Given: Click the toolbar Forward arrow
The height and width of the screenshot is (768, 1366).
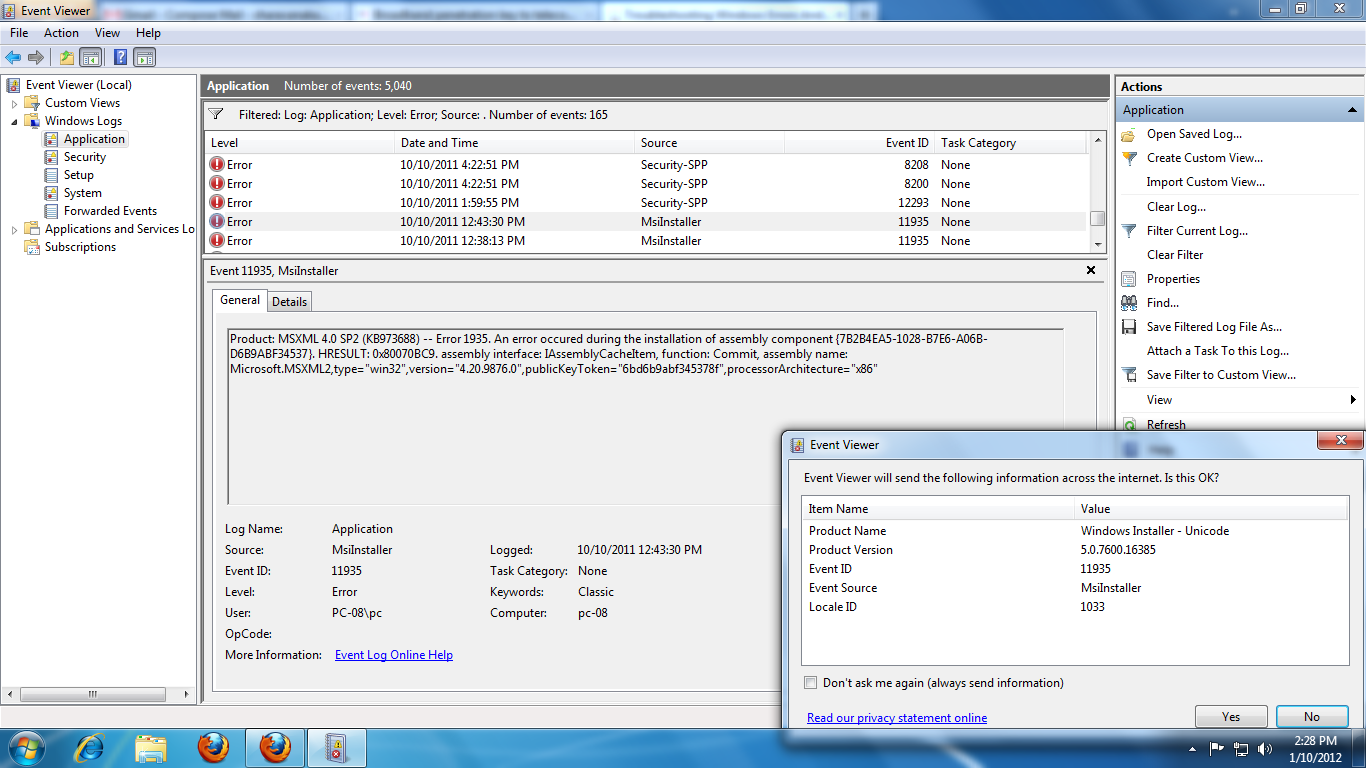Looking at the screenshot, I should pyautogui.click(x=36, y=57).
